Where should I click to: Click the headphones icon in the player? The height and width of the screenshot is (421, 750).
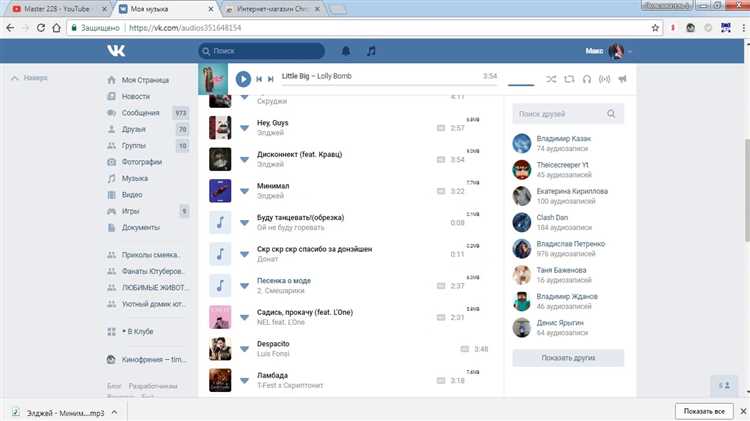pyautogui.click(x=587, y=78)
